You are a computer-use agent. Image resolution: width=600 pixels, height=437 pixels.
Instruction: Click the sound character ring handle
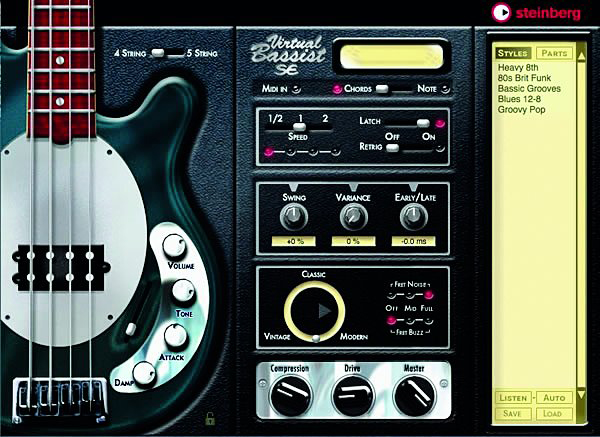point(316,338)
